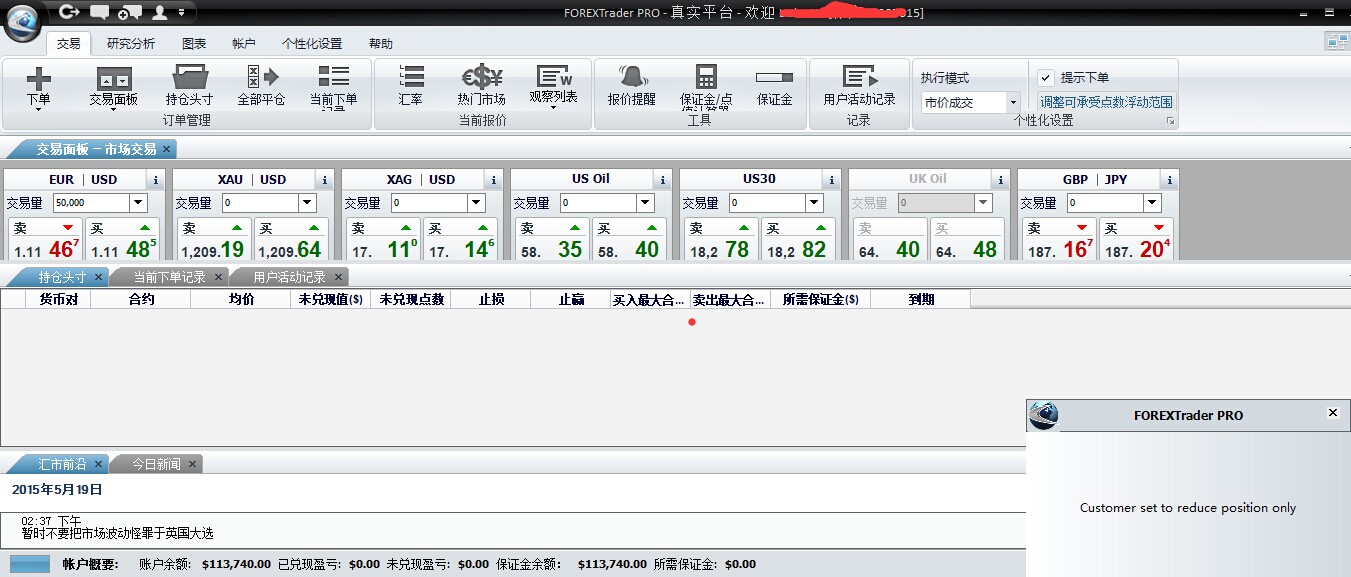Click 全部平仓 close all positions icon
The height and width of the screenshot is (577, 1351).
click(261, 87)
